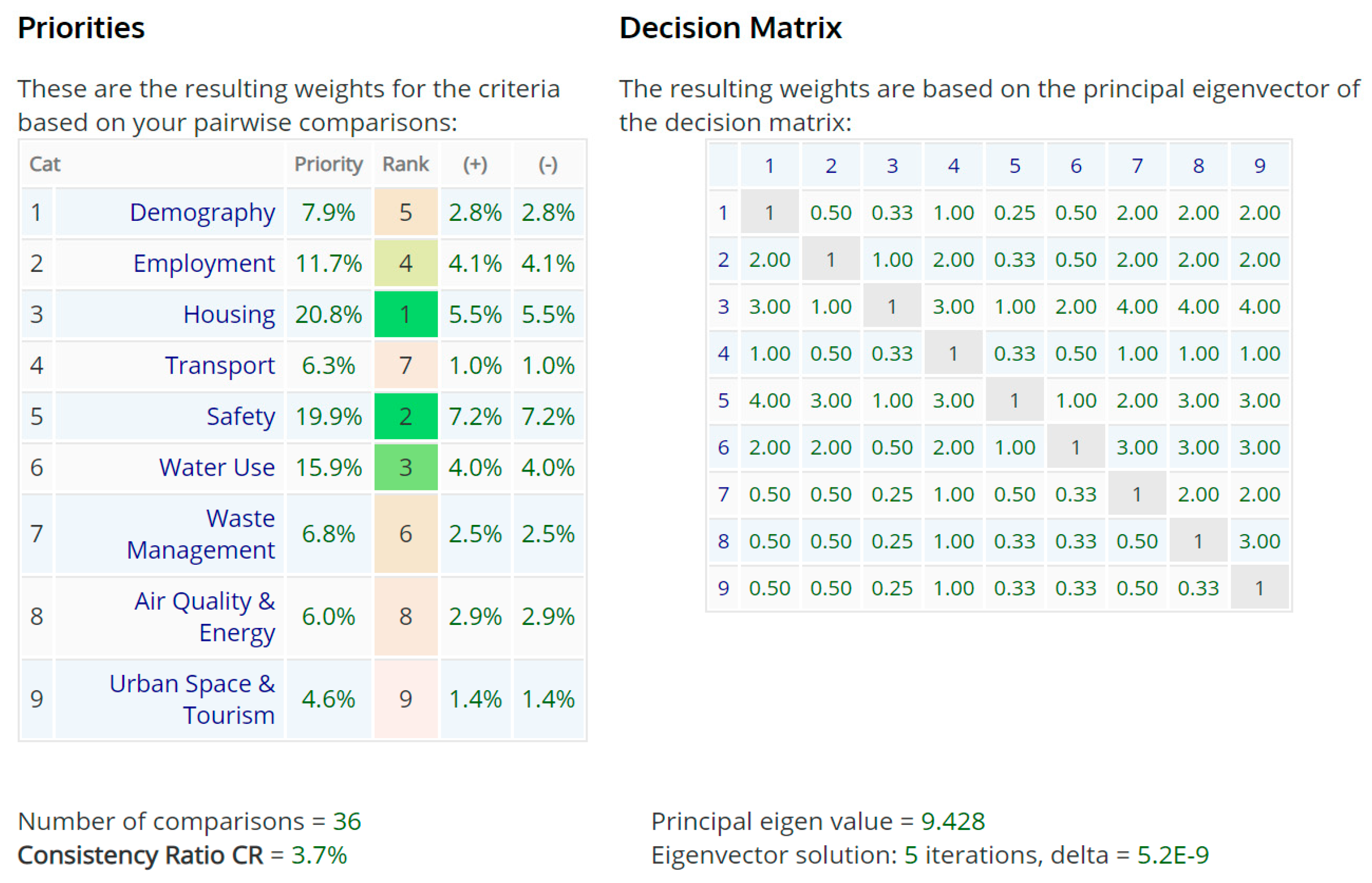Click the Rank column header
The height and width of the screenshot is (883, 1372).
click(405, 164)
